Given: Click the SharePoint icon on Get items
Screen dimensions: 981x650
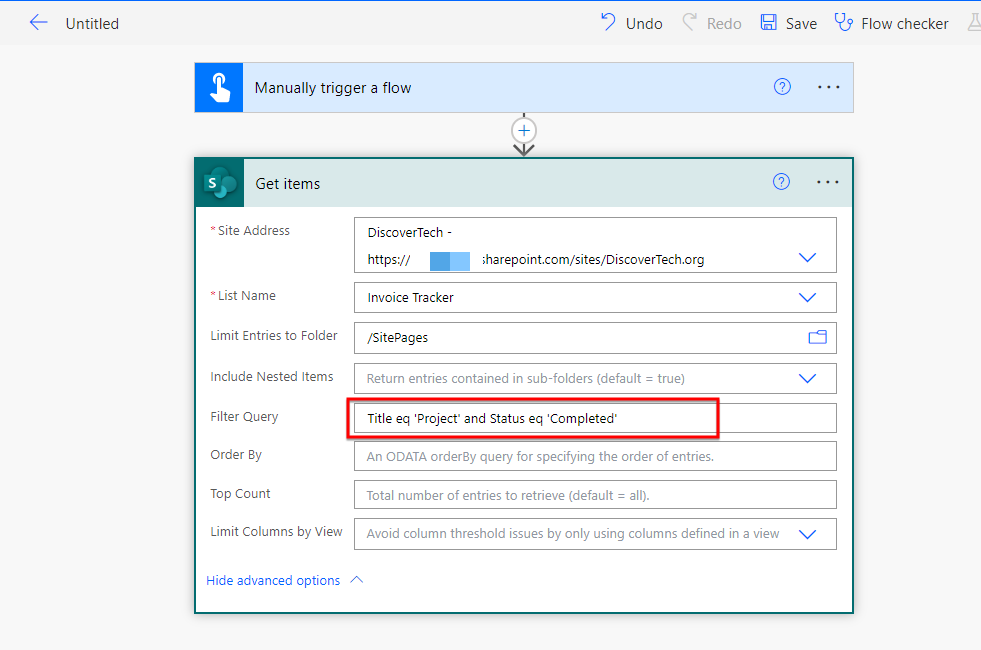Looking at the screenshot, I should [220, 183].
